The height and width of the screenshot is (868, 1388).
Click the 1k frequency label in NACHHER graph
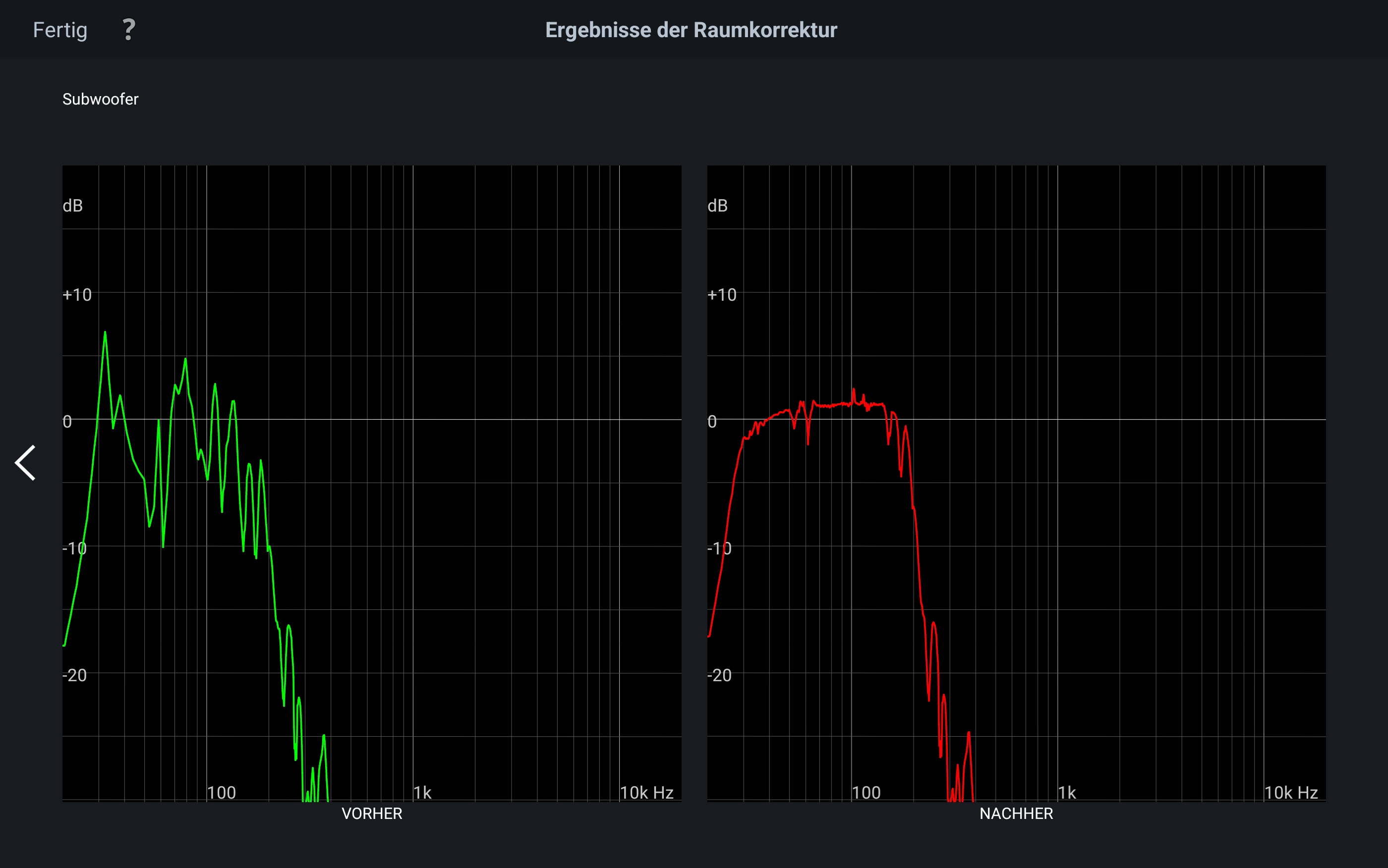[x=1067, y=793]
